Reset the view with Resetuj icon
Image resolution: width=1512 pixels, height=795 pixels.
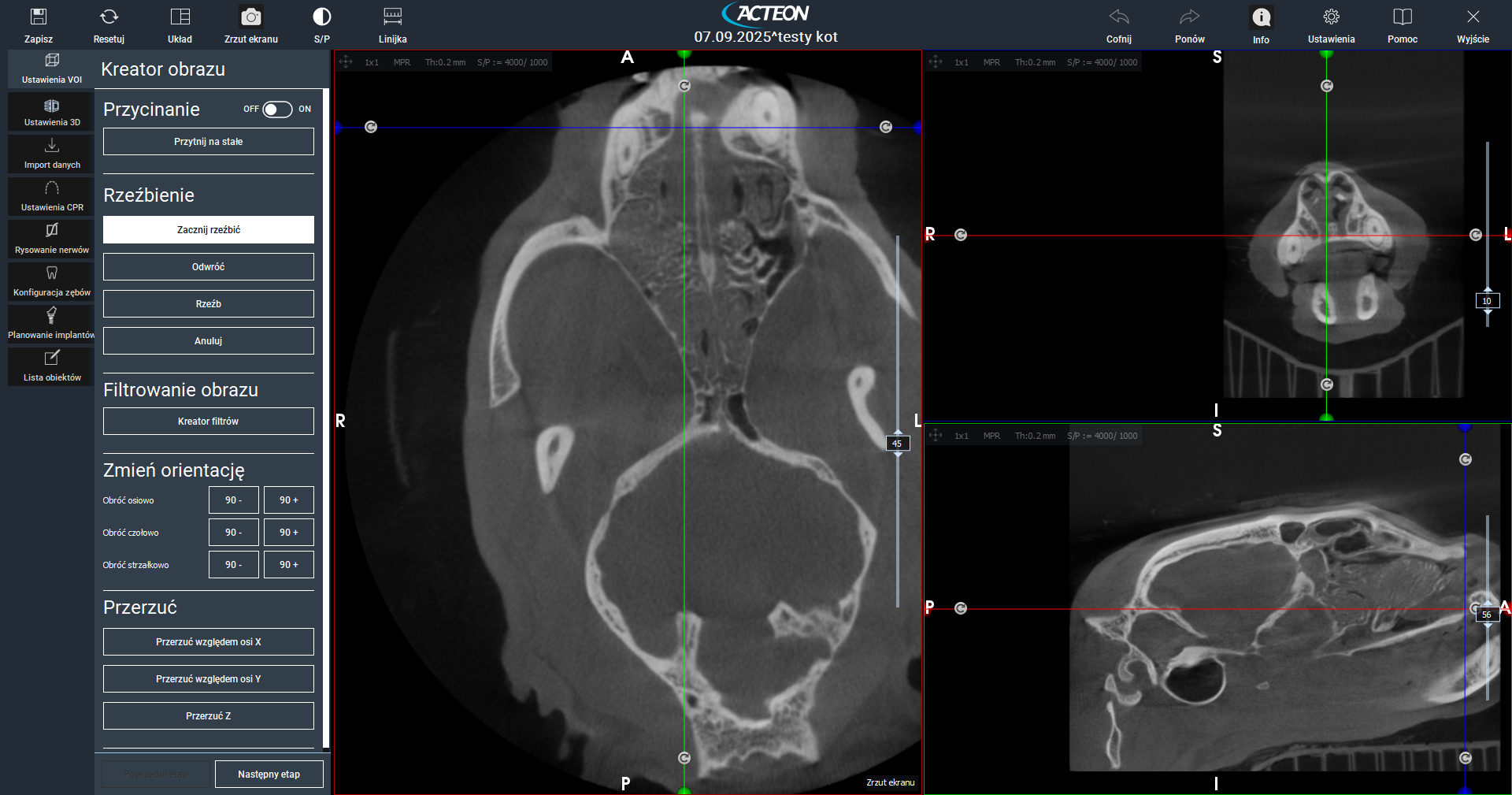[x=109, y=17]
